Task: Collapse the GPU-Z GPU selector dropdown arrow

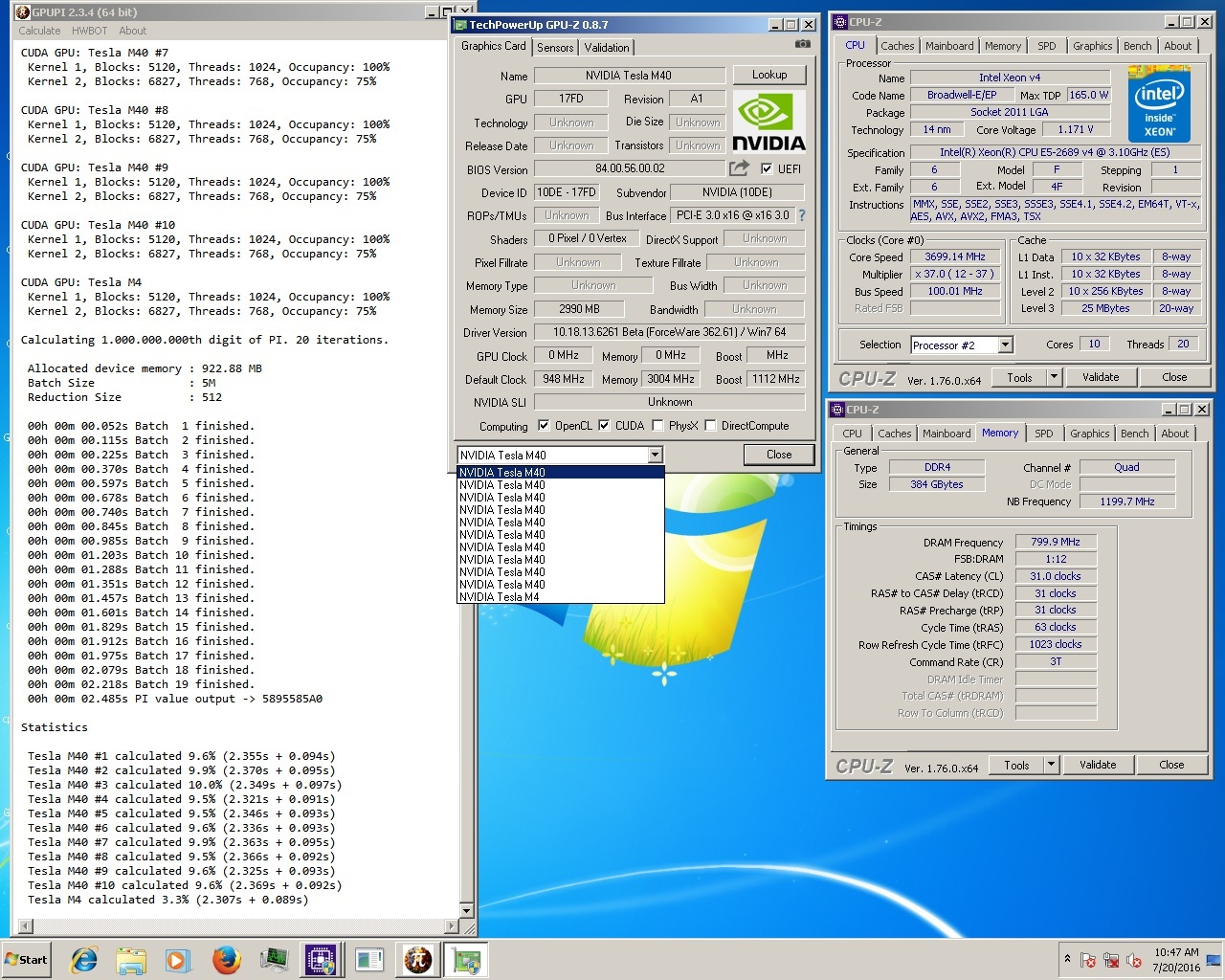Action: click(x=656, y=455)
